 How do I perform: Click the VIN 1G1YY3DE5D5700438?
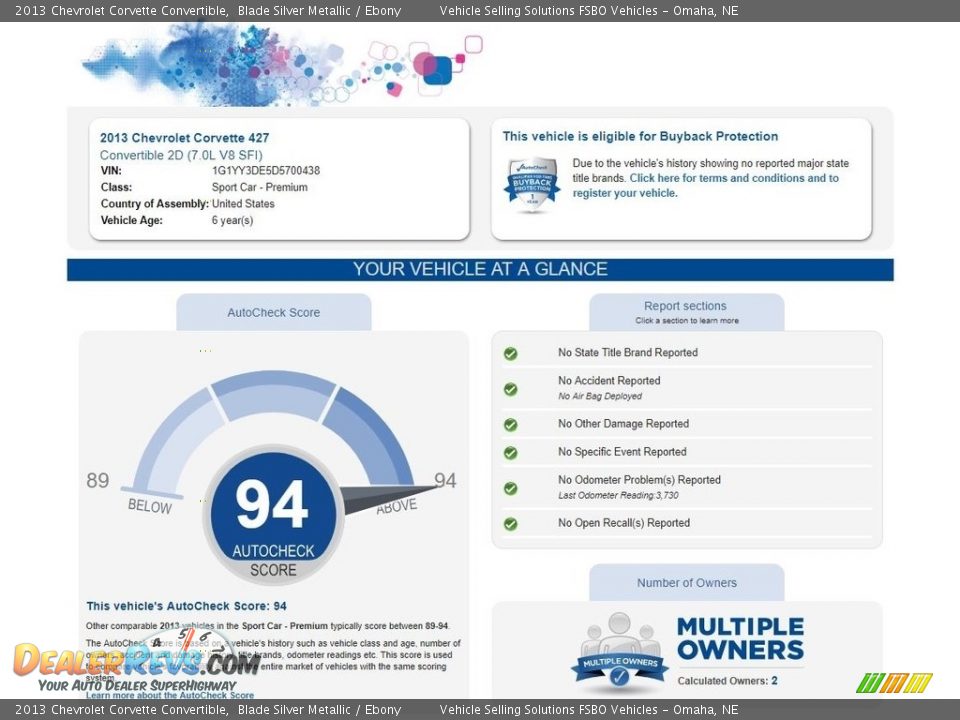pyautogui.click(x=266, y=171)
